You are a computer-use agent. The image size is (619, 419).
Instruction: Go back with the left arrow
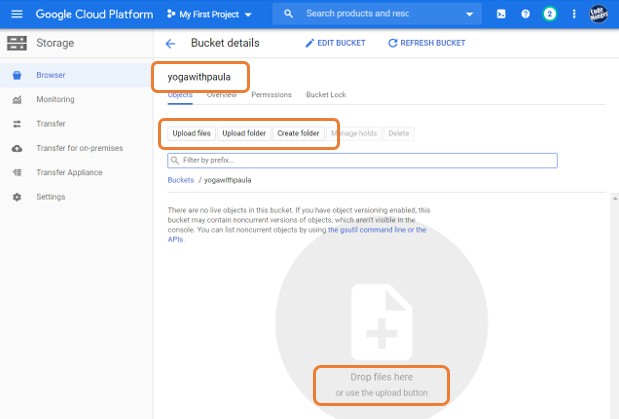tap(170, 43)
